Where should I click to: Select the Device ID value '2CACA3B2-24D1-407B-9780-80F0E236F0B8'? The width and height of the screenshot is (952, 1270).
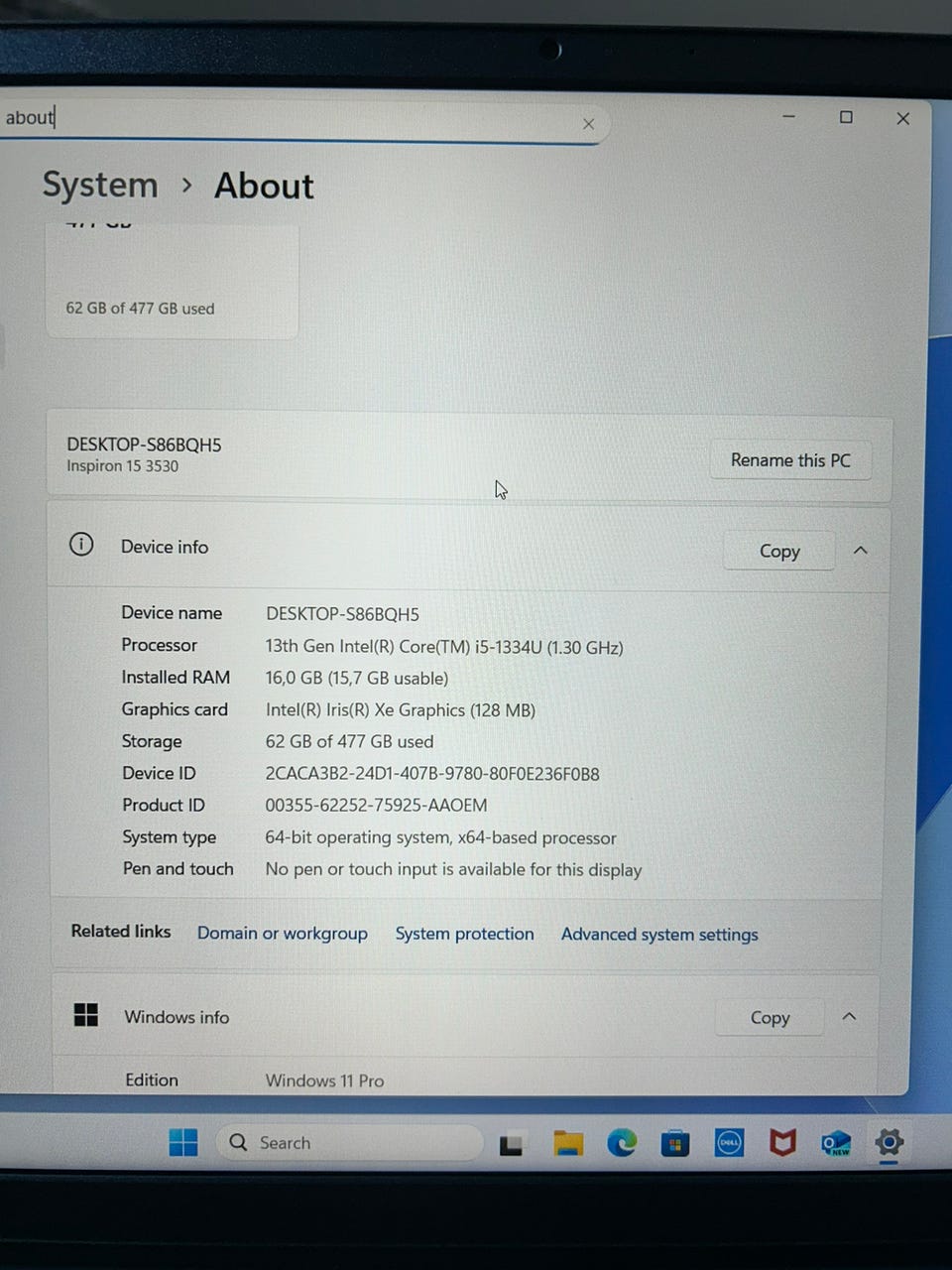[x=432, y=774]
